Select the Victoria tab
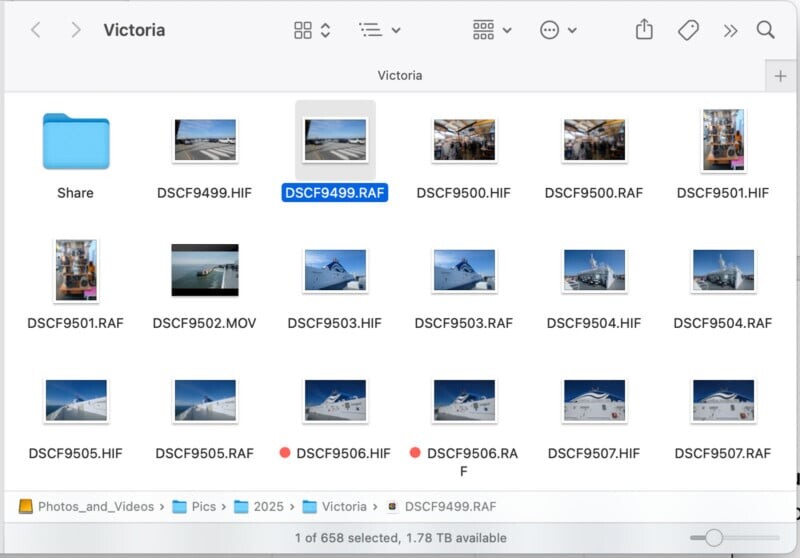This screenshot has height=558, width=800. 399,76
